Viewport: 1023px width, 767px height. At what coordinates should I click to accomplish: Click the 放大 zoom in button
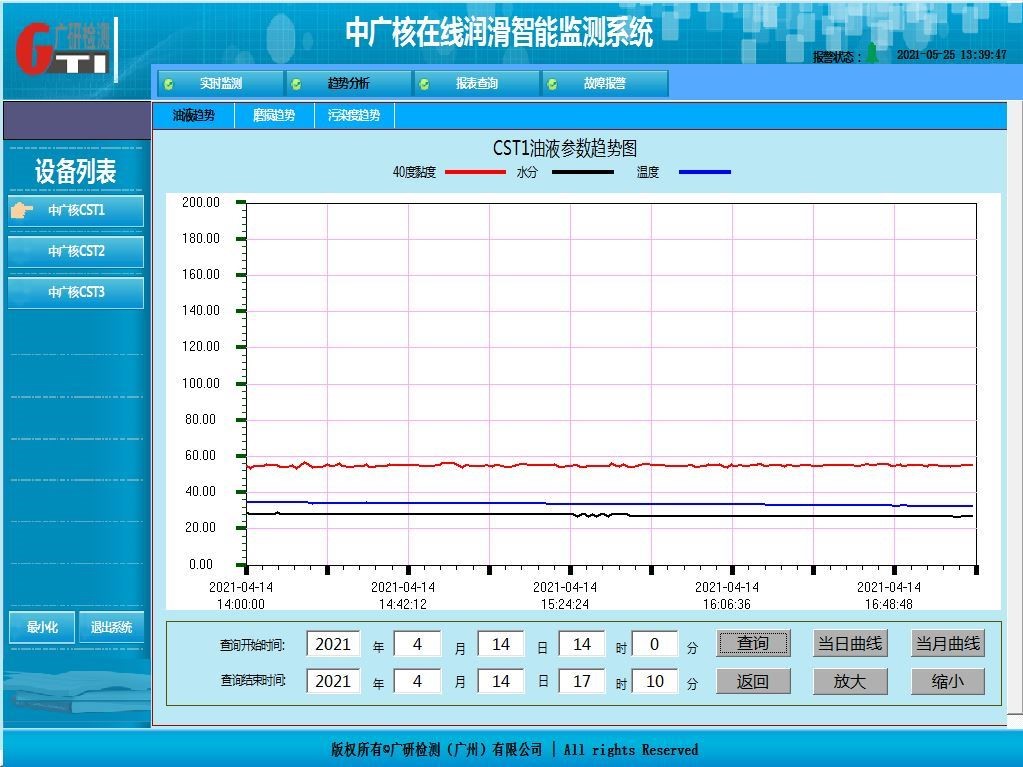(850, 682)
